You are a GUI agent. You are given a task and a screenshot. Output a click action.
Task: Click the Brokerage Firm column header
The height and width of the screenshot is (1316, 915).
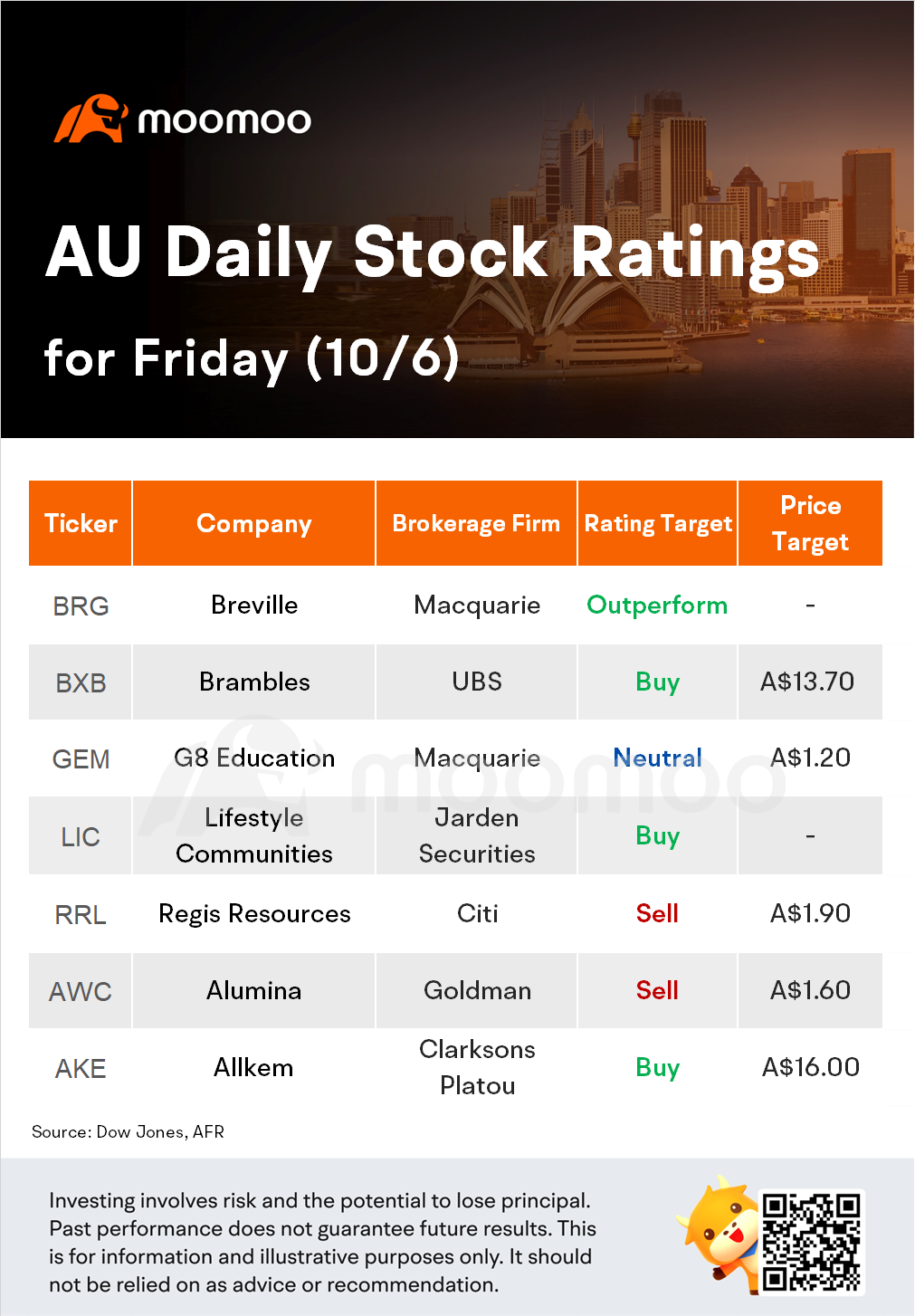click(x=476, y=523)
